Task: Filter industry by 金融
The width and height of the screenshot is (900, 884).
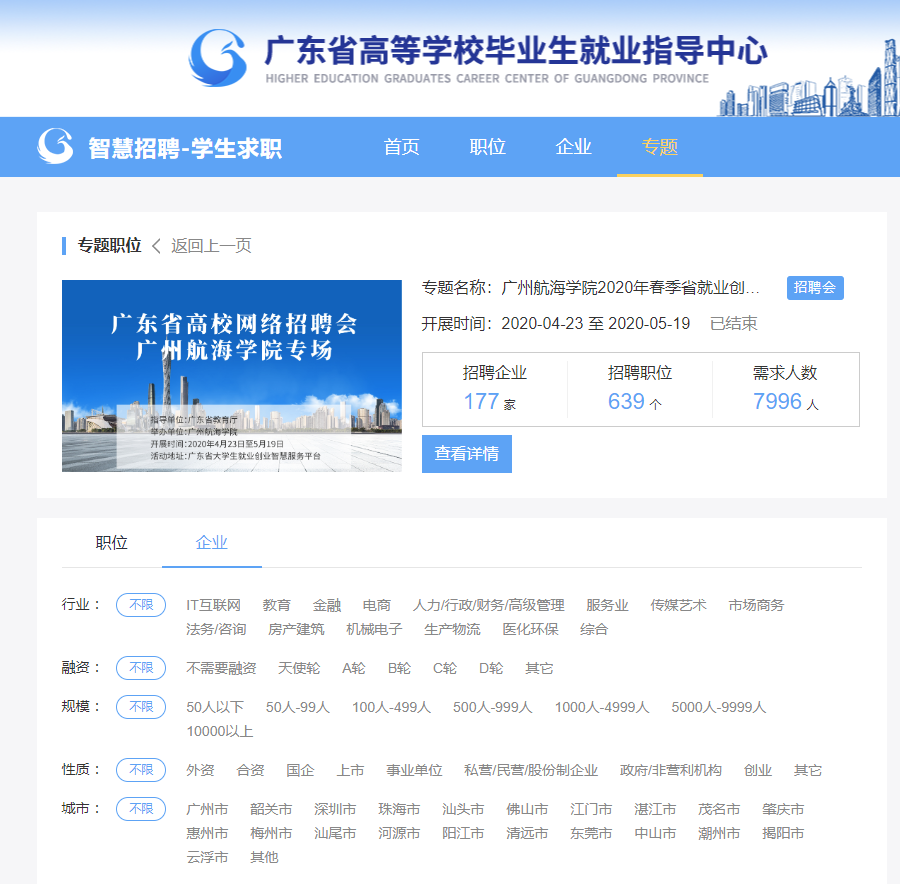Action: tap(327, 606)
